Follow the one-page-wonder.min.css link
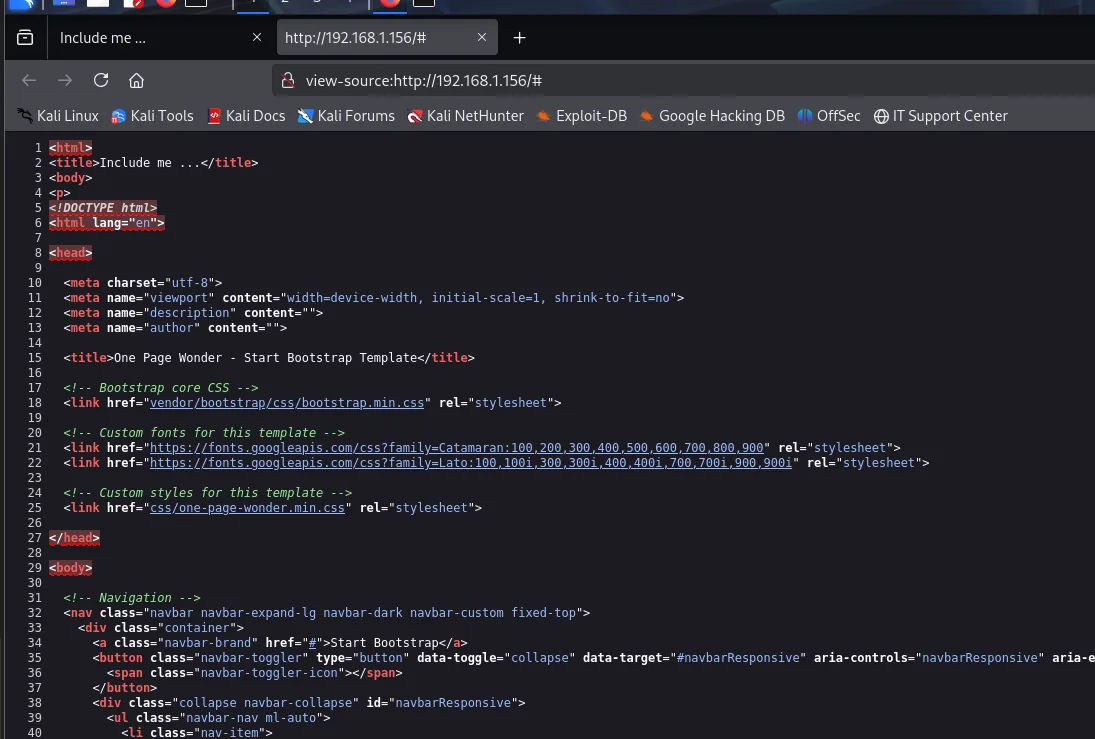1095x739 pixels. coord(247,508)
